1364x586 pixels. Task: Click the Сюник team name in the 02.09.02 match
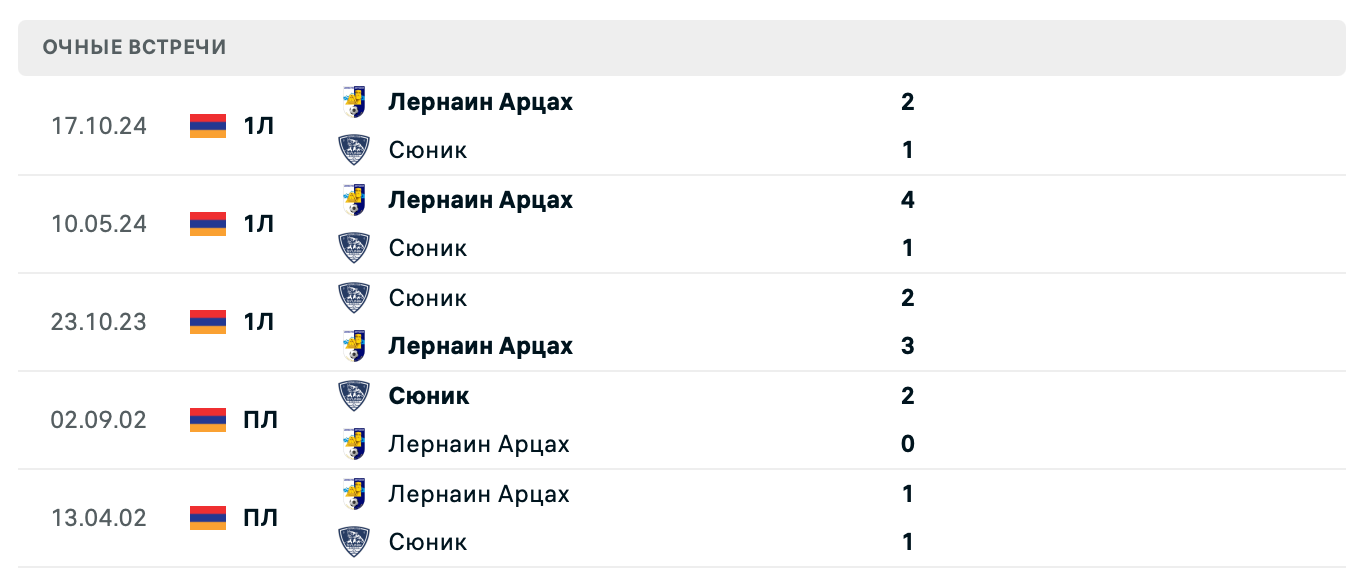(x=428, y=395)
